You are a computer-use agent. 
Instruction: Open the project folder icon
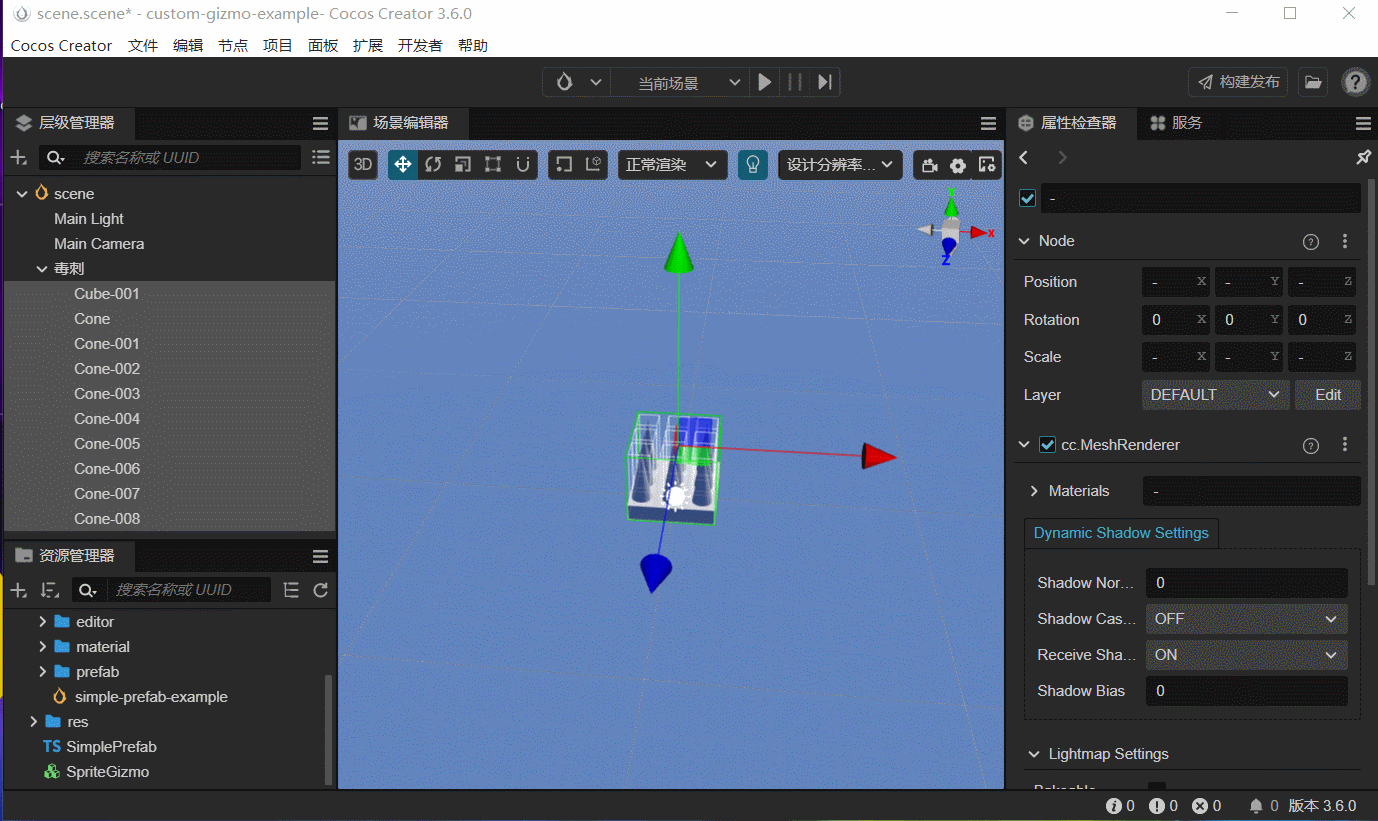(x=1312, y=82)
